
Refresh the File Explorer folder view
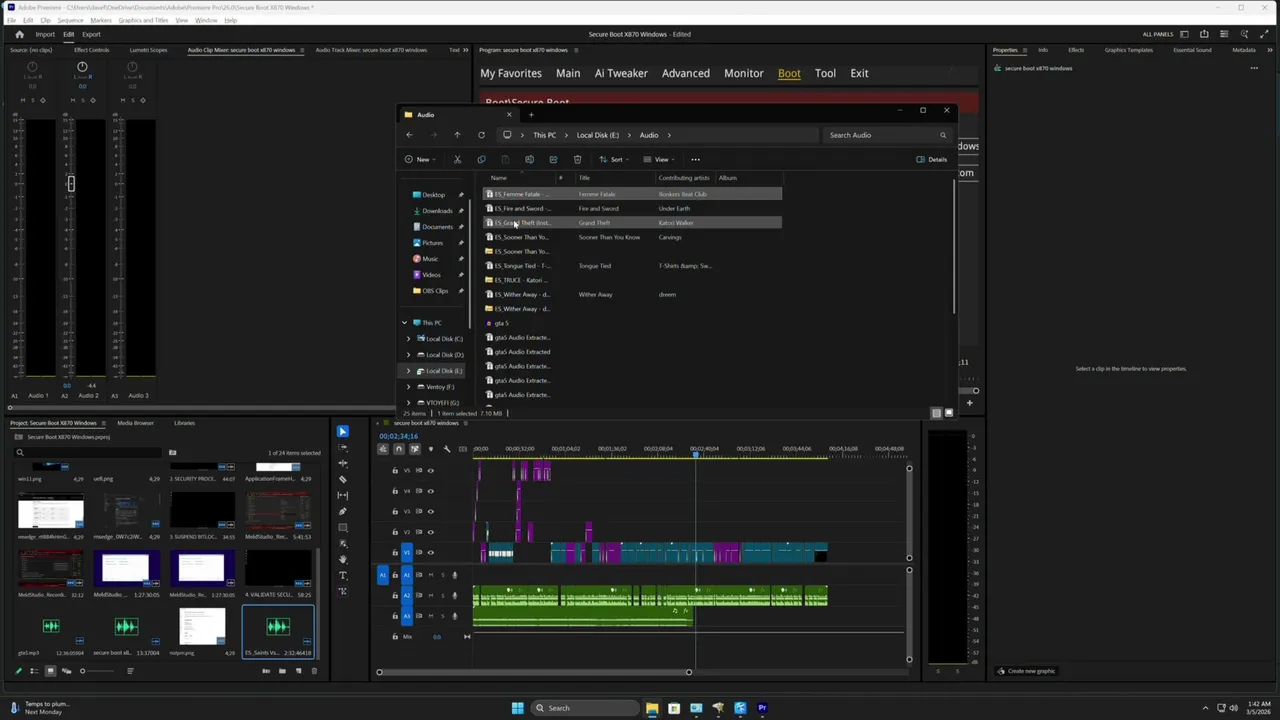(481, 135)
